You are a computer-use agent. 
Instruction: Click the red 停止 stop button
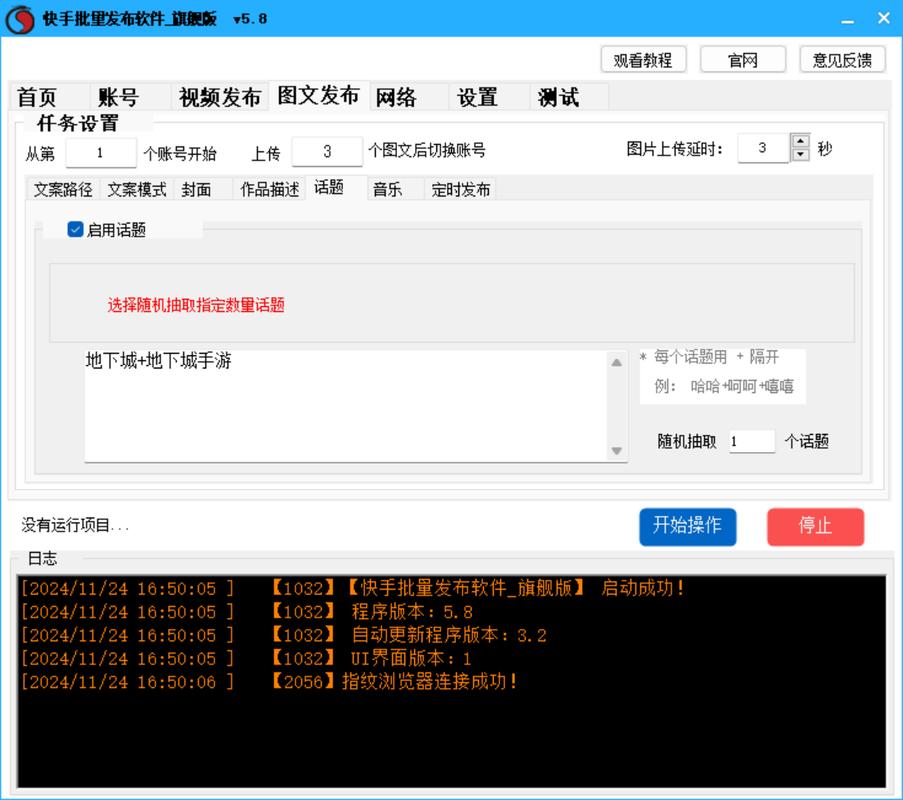(x=815, y=526)
